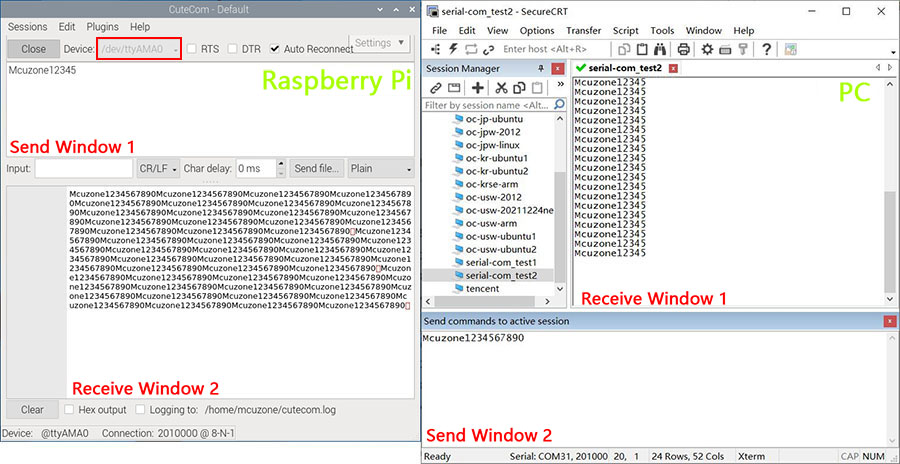Open the SecureCRT File menu
The image size is (900, 464).
coord(439,30)
